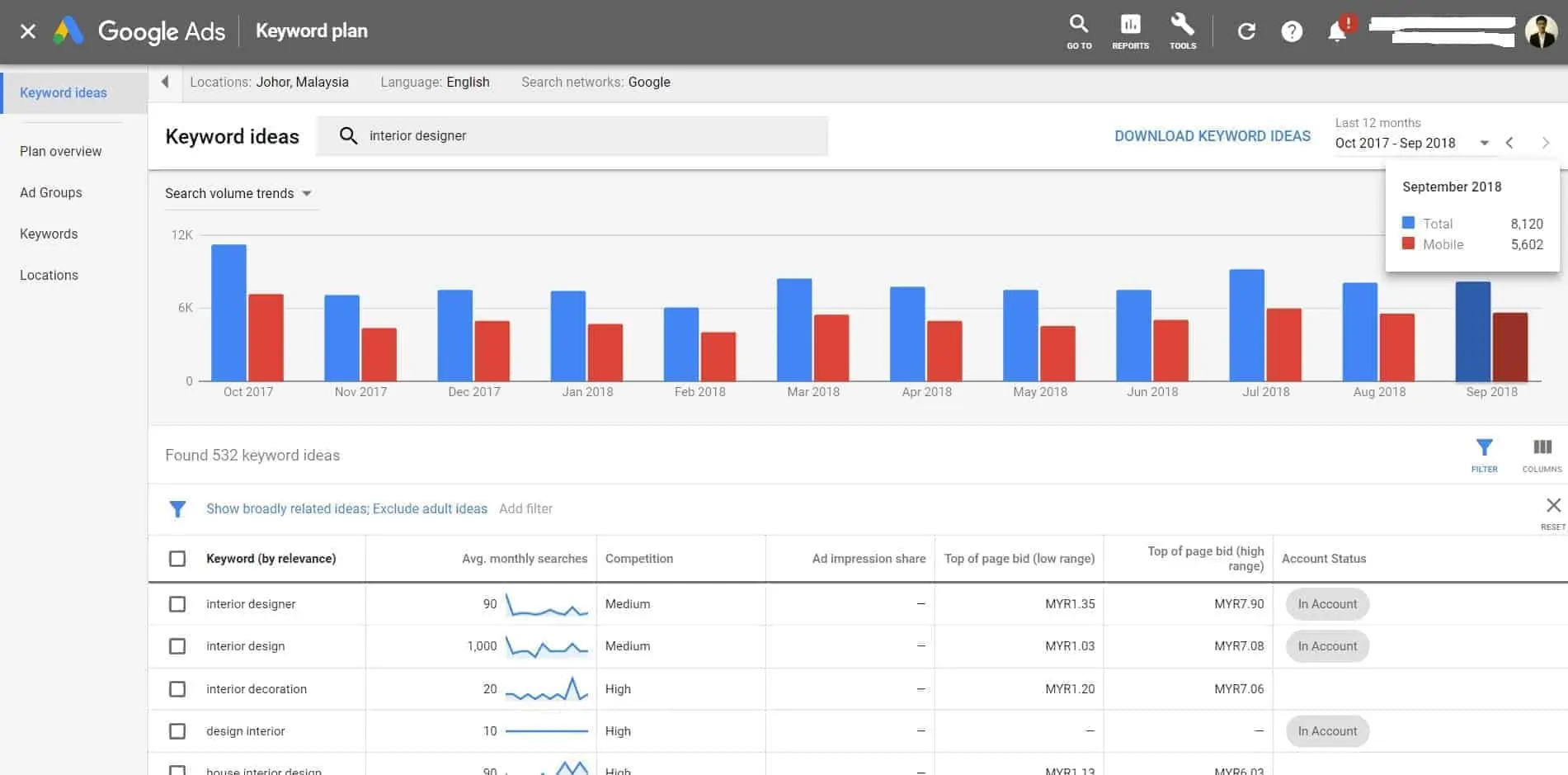The width and height of the screenshot is (1568, 775).
Task: Click the trend sparkline for design interior
Action: click(x=546, y=731)
